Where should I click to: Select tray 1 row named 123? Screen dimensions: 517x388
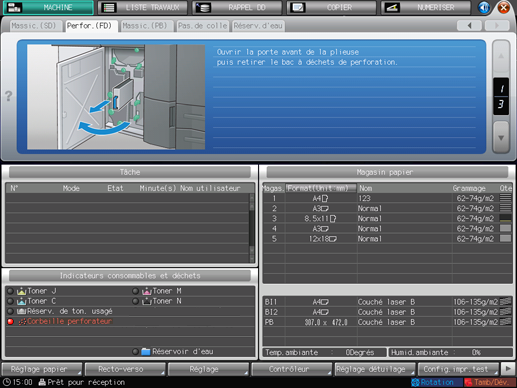tap(387, 198)
